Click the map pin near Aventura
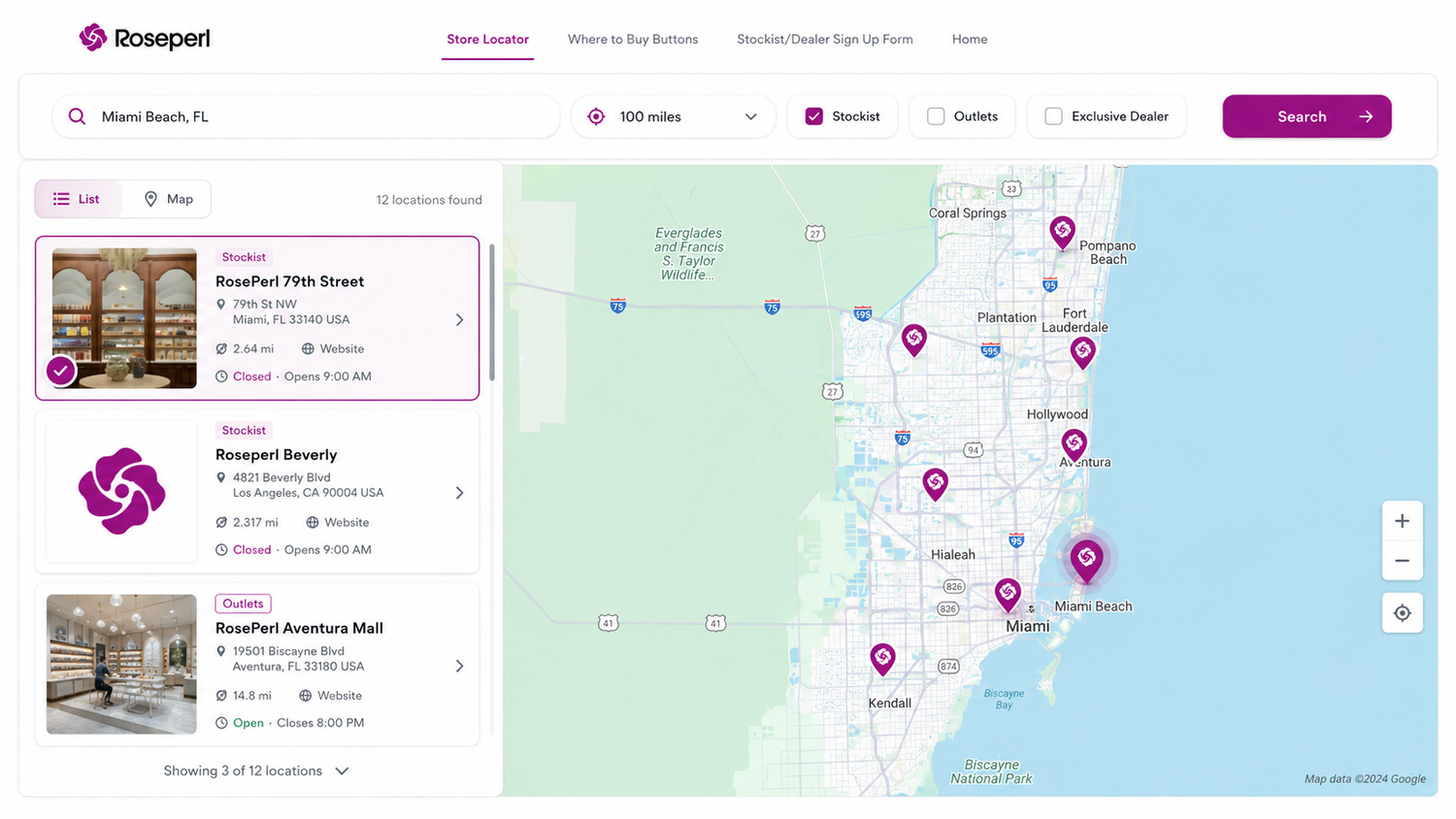 pyautogui.click(x=1074, y=445)
